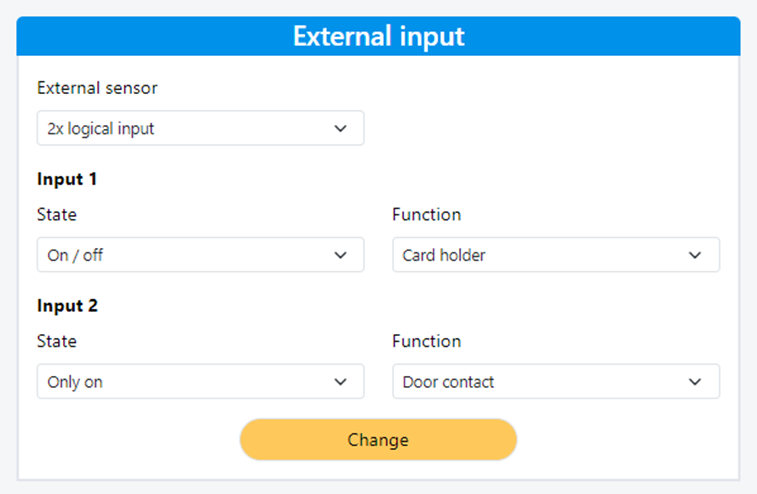
Task: Click the State label under Input 1
Action: (x=57, y=214)
